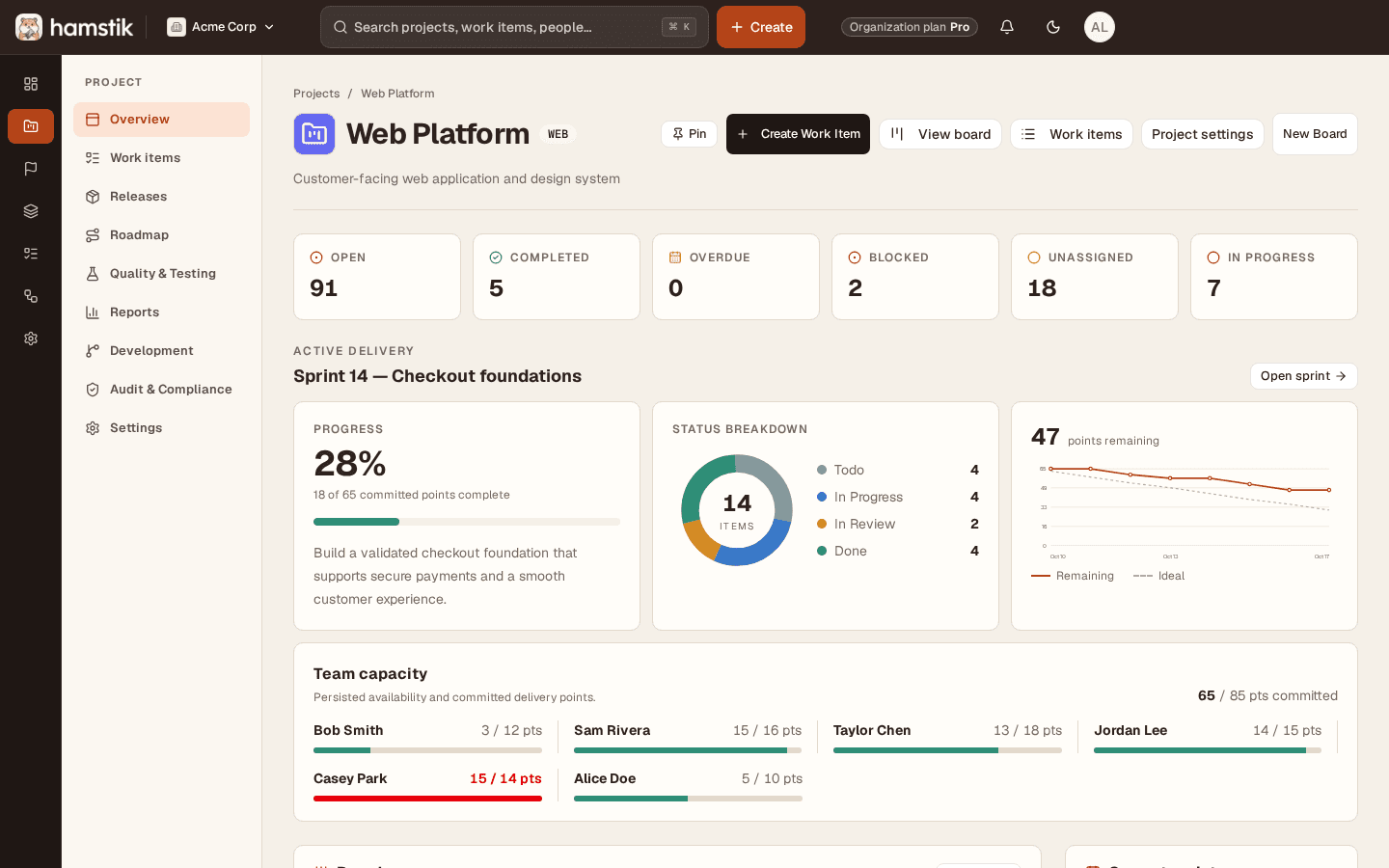Pin the Web Platform project
Viewport: 1389px width, 868px height.
pos(689,134)
